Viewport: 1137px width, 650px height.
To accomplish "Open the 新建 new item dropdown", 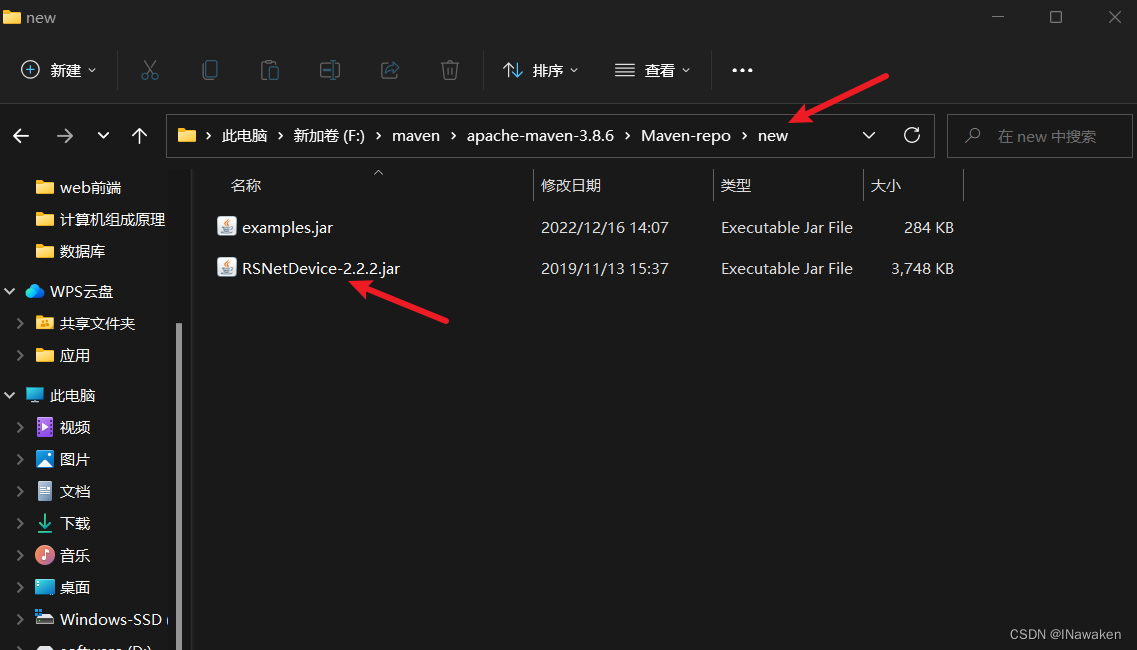I will [x=59, y=70].
